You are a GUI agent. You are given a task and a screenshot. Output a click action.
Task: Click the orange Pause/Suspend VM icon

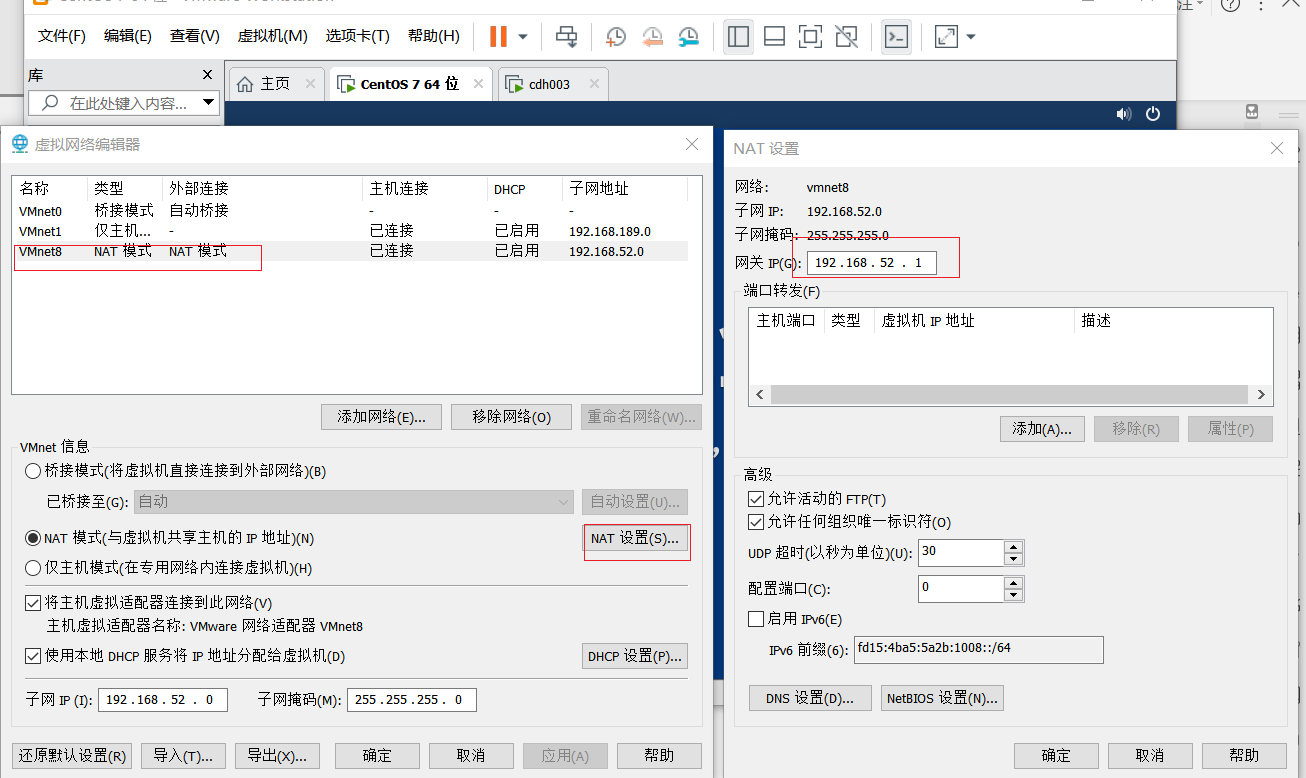(498, 37)
